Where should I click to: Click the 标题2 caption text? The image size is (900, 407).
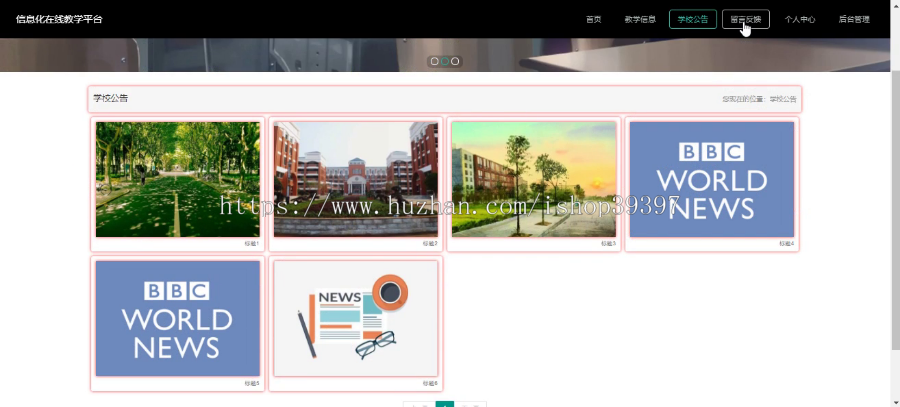click(430, 243)
